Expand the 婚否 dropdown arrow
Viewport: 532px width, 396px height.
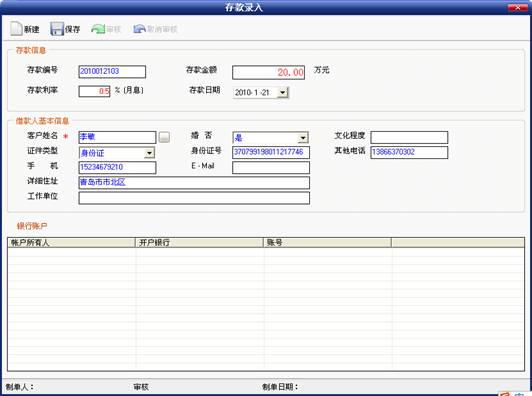(x=303, y=138)
